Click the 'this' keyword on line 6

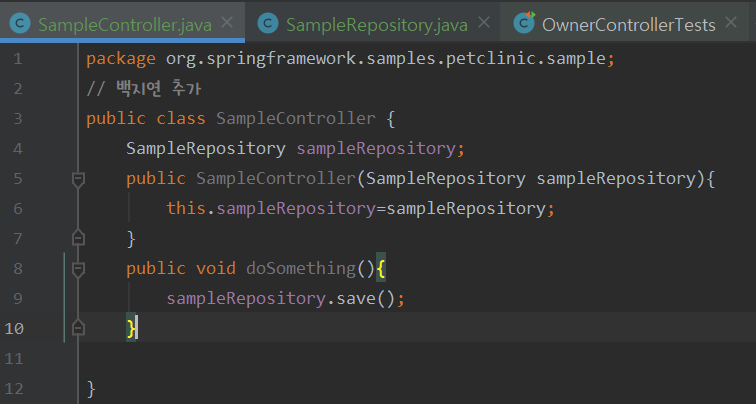pyautogui.click(x=186, y=208)
